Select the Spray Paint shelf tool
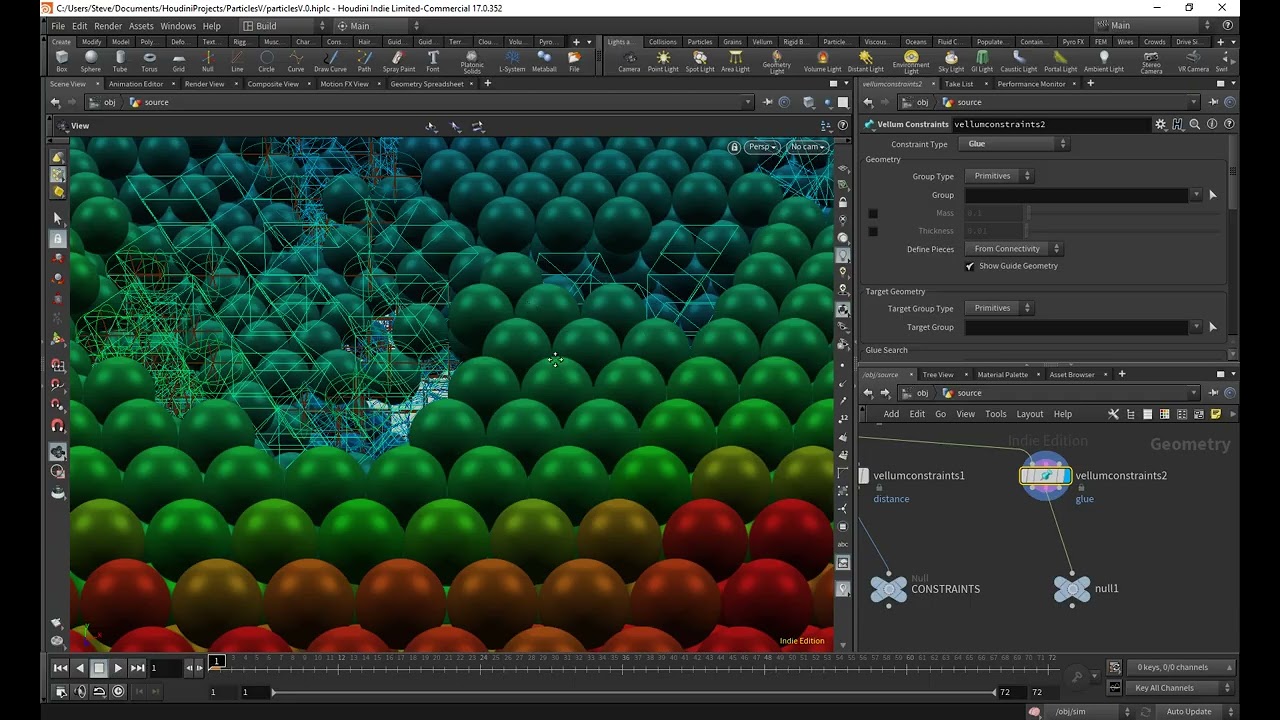 (x=398, y=62)
